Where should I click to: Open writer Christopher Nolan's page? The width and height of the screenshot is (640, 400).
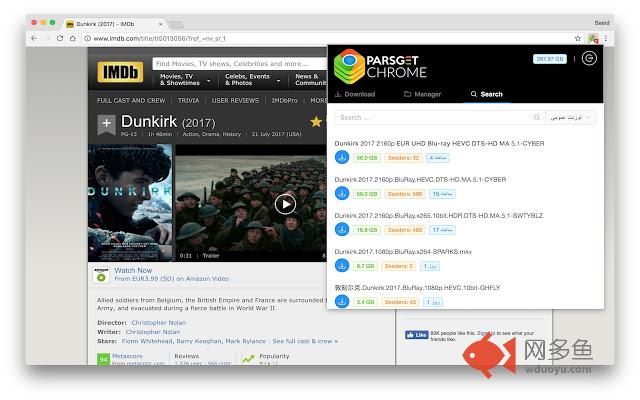(153, 332)
